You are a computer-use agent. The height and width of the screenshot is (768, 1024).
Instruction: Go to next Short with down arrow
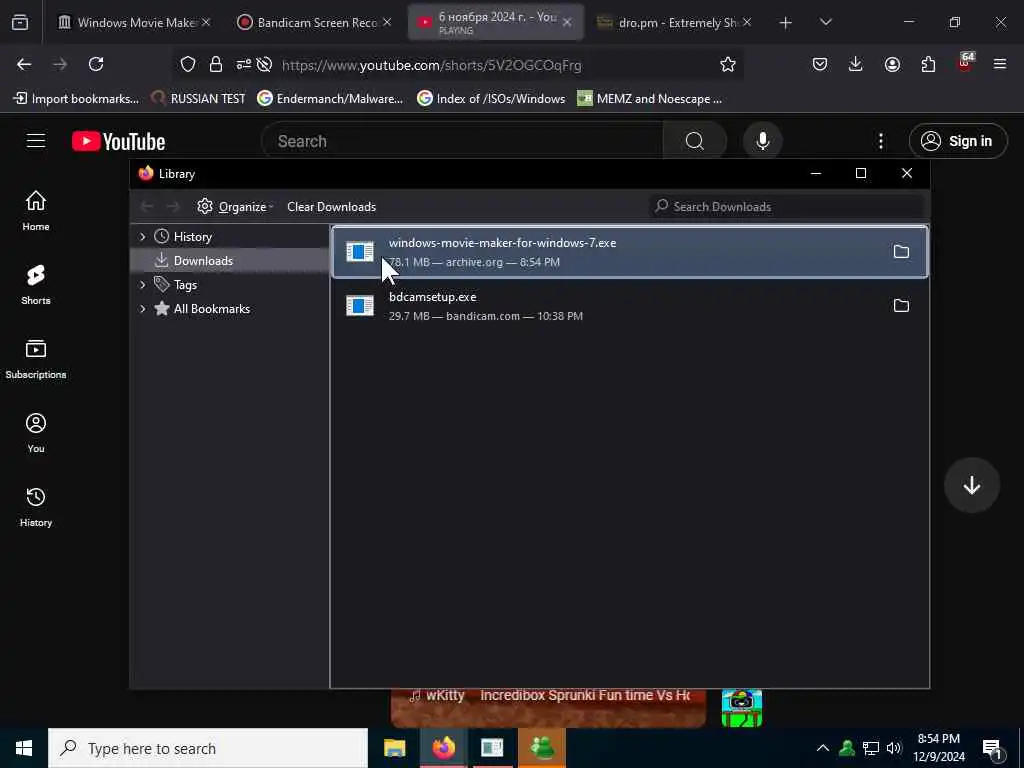coord(971,485)
